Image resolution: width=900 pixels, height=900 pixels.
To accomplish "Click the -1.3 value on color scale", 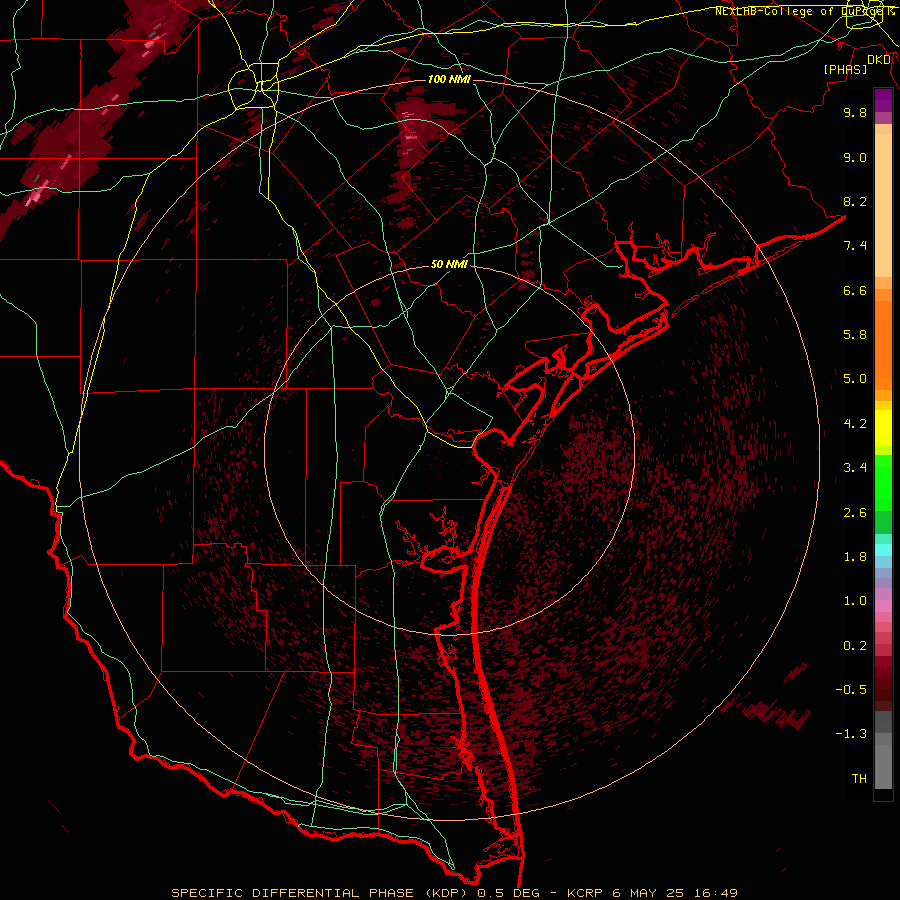I will click(851, 734).
